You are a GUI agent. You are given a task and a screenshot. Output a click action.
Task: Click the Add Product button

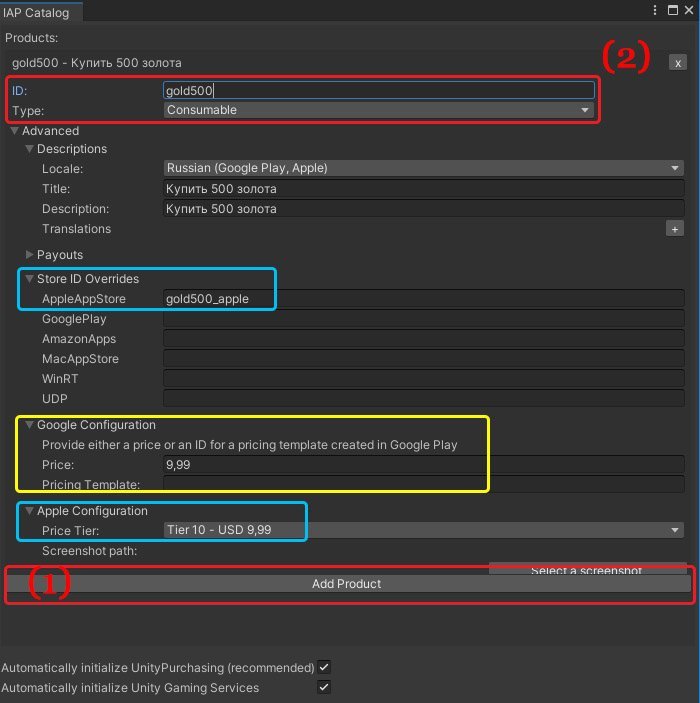click(x=347, y=584)
